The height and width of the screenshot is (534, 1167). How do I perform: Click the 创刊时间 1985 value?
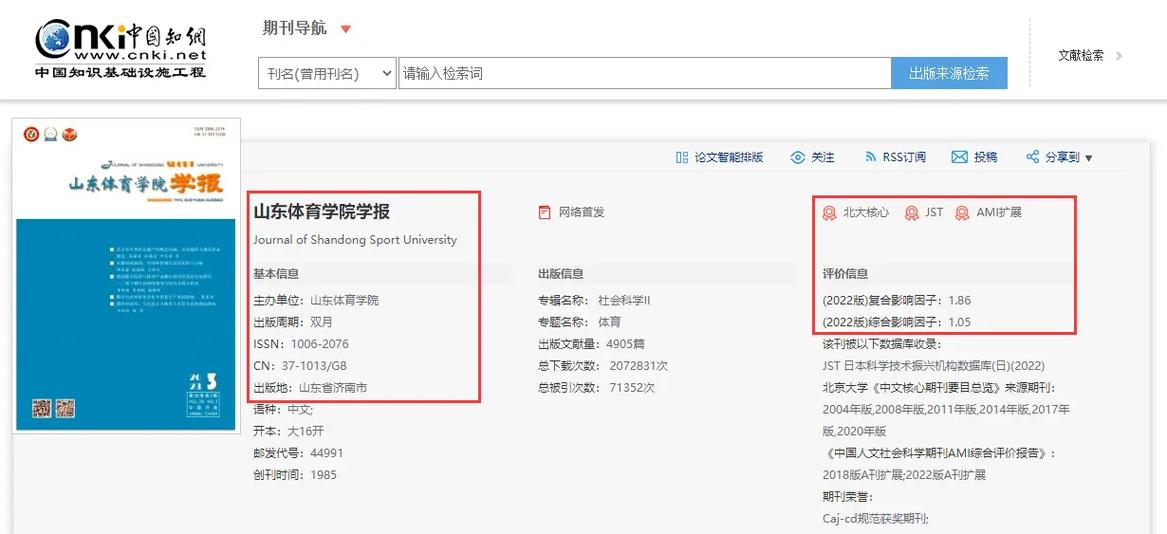coord(324,474)
